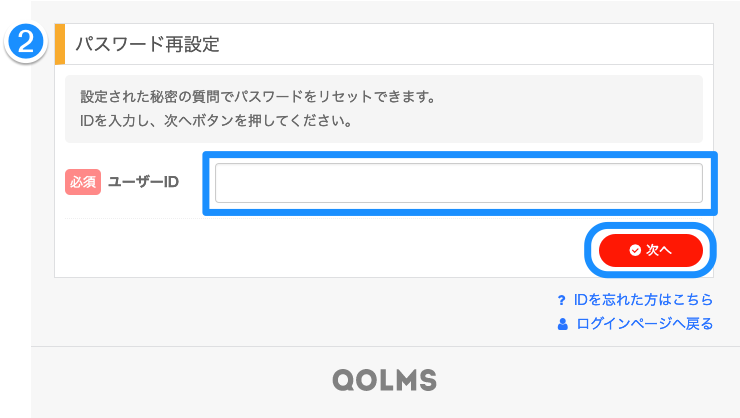The width and height of the screenshot is (740, 418).
Task: Click the QOLMS logo in footer
Action: [x=385, y=380]
